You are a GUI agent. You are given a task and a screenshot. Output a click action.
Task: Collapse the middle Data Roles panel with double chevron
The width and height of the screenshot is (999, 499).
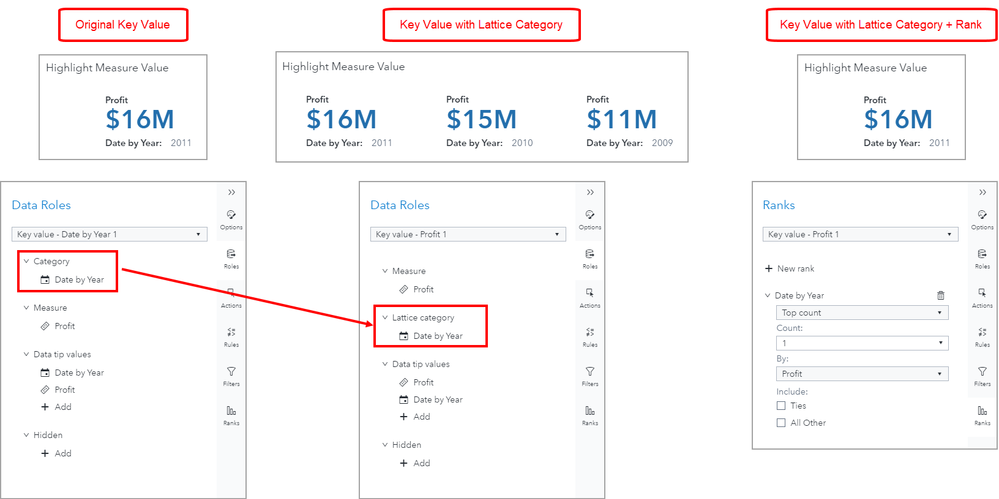pos(590,192)
